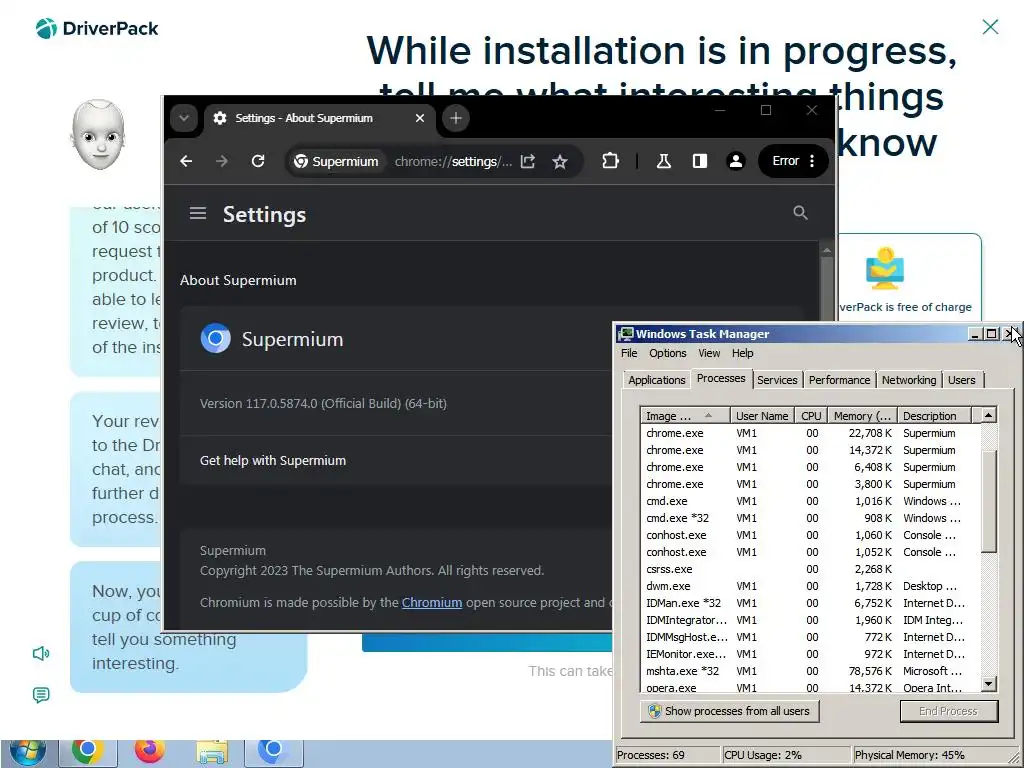
Task: Open Windows Explorer from the taskbar
Action: tap(212, 753)
